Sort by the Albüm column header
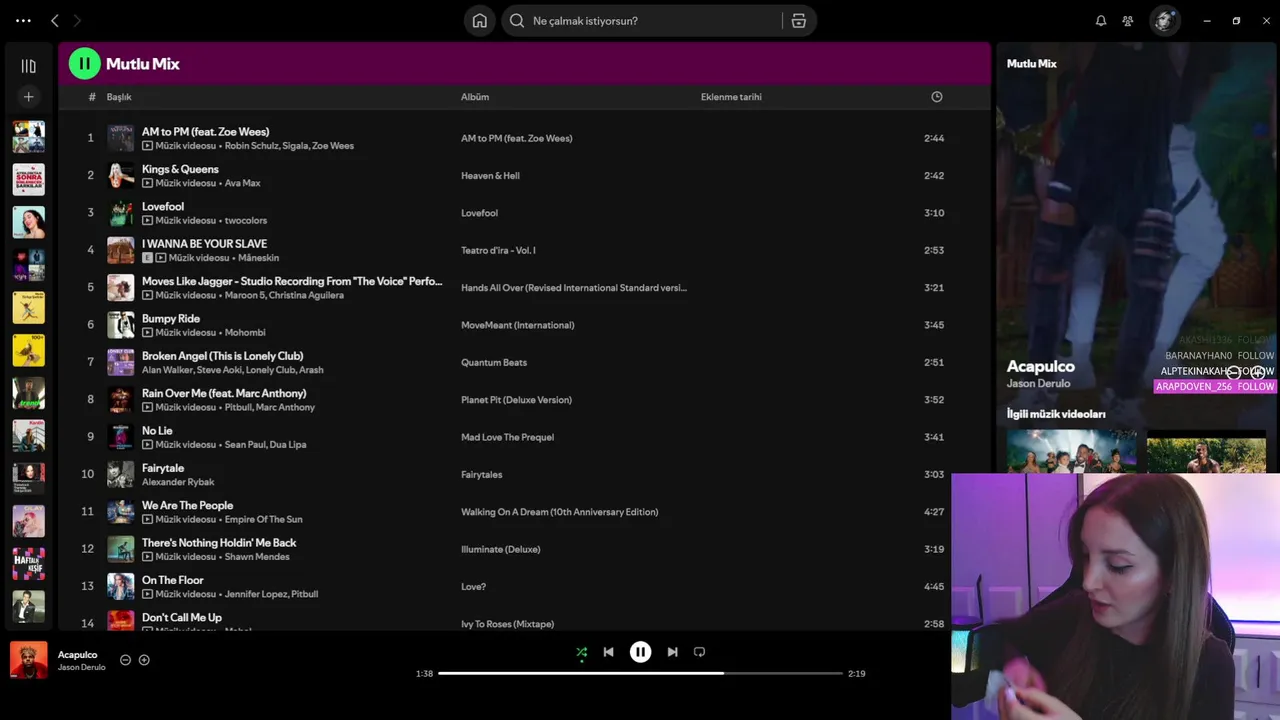 [x=475, y=97]
